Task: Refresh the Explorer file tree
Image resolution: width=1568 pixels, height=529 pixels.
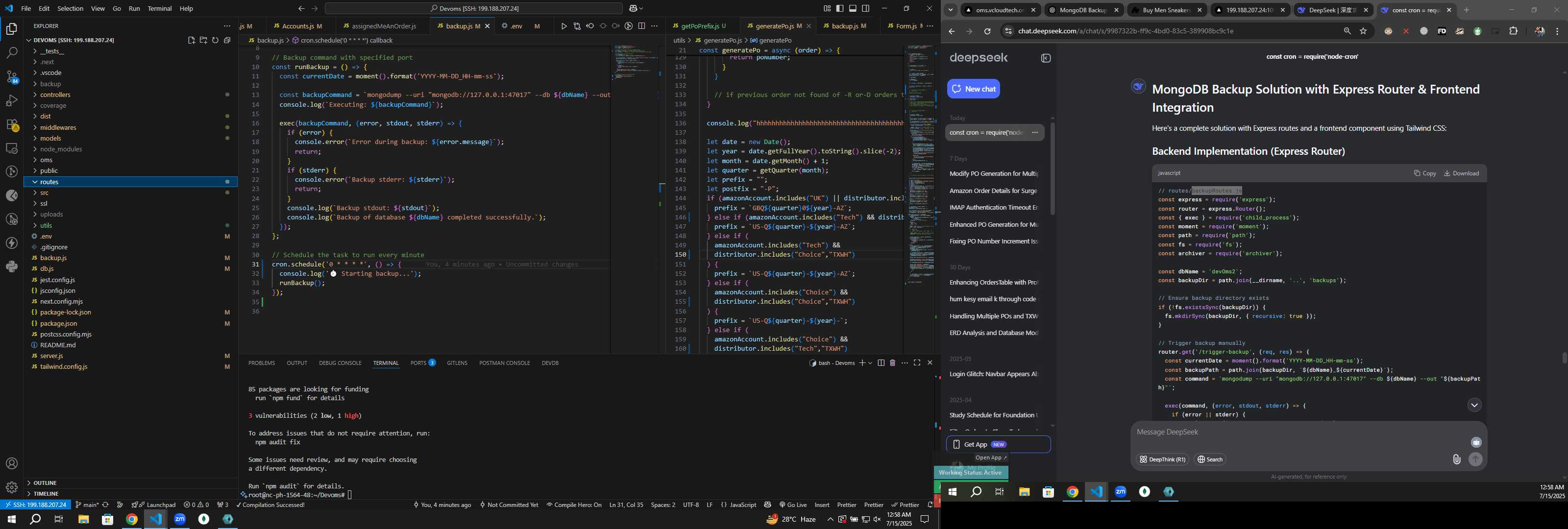Action: point(215,40)
